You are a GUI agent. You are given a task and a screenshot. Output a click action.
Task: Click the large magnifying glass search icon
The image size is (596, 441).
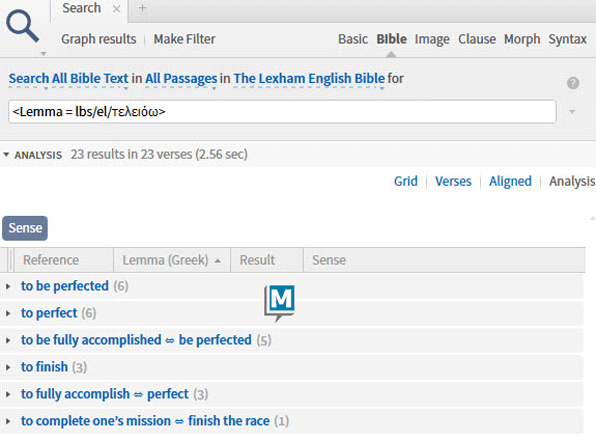[22, 26]
